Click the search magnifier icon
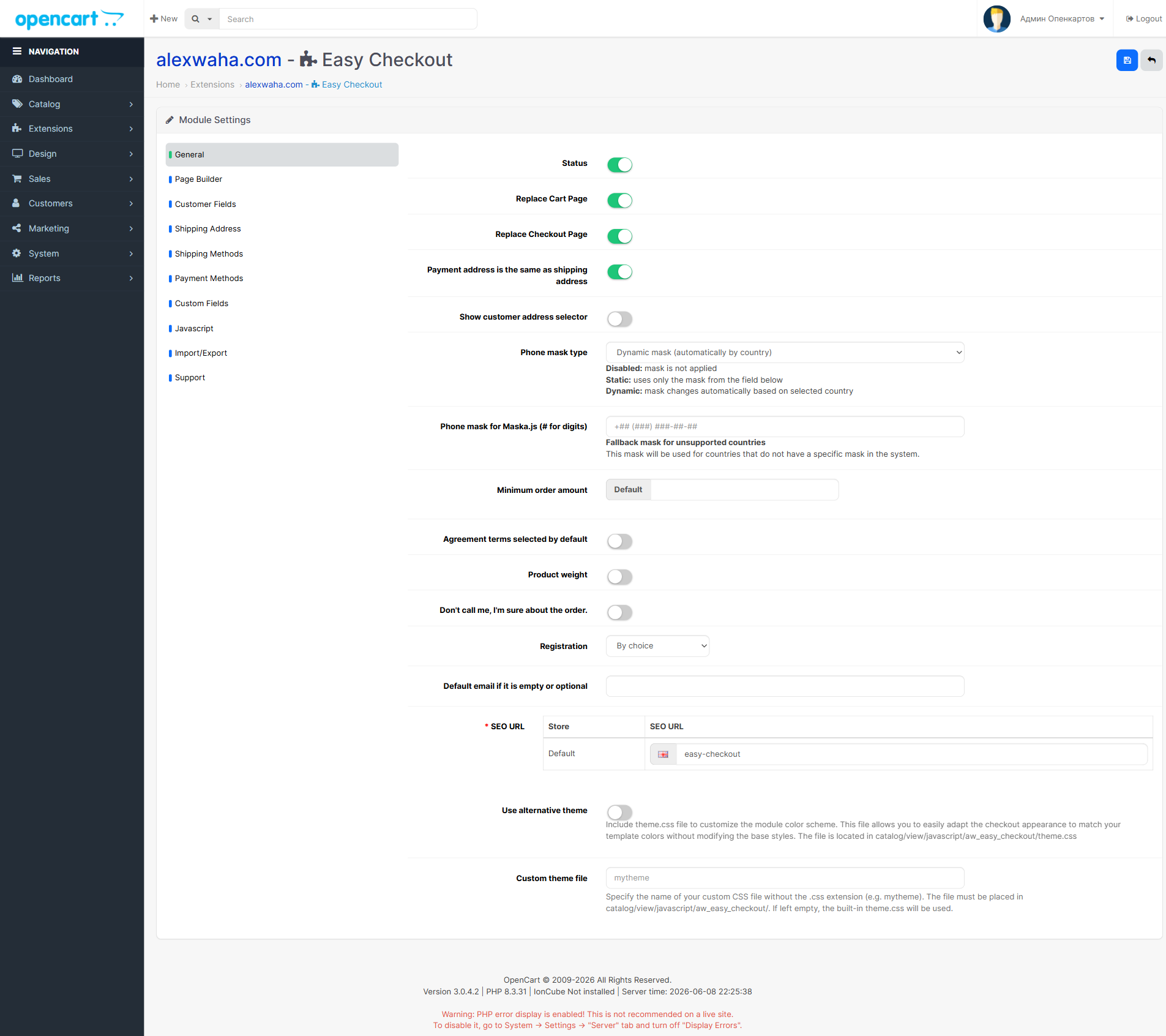This screenshot has height=1036, width=1166. pos(195,19)
